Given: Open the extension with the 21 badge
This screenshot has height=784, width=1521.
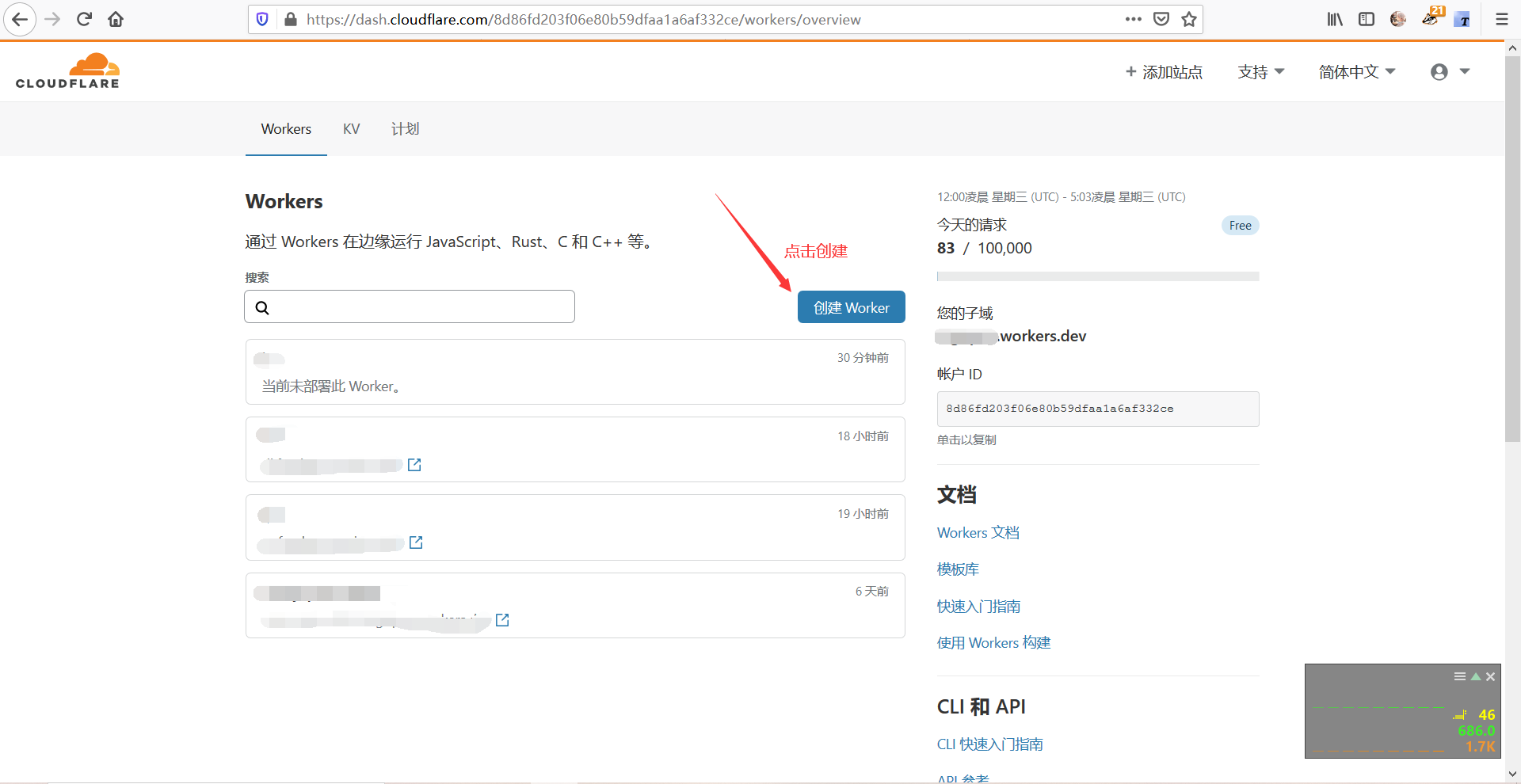Looking at the screenshot, I should 1432,17.
